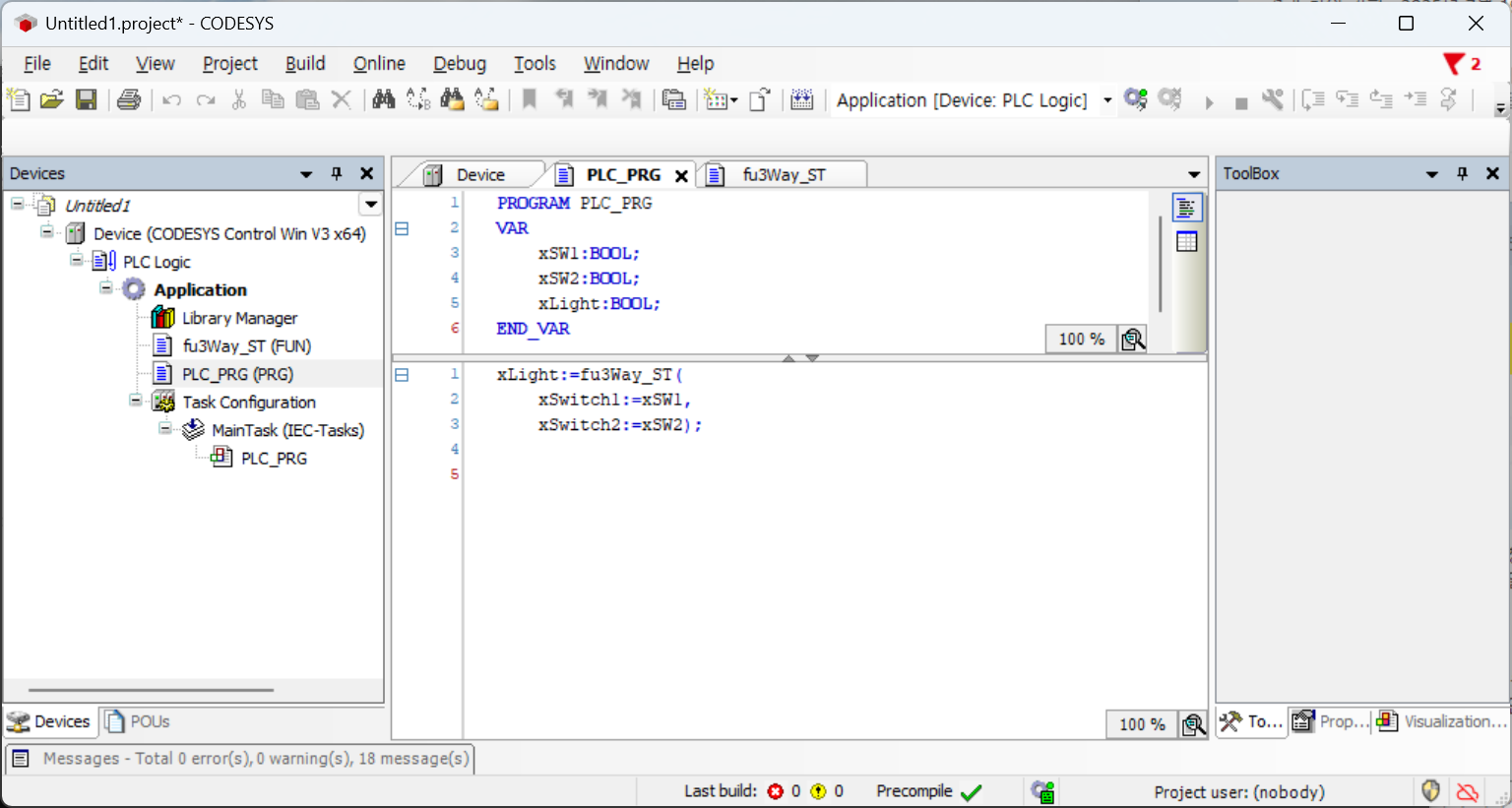Viewport: 1512px width, 808px height.
Task: Open the Visualization toolbox tab
Action: click(1442, 721)
